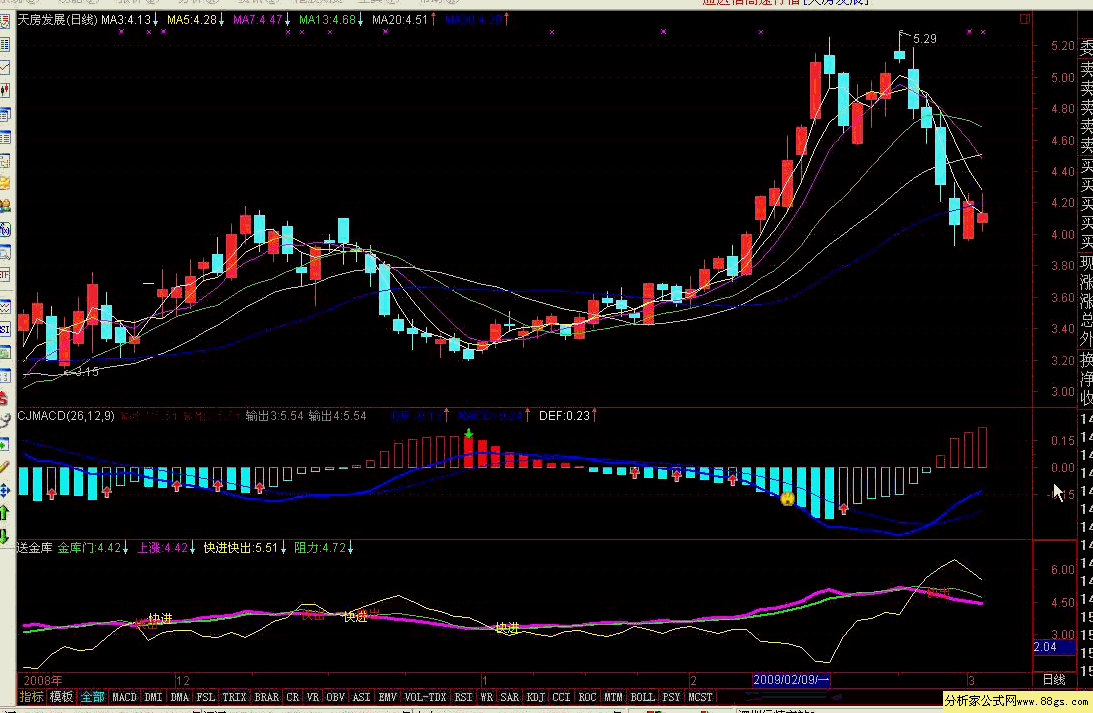
Task: Click the small red square at chart corner
Action: (x=1025, y=19)
